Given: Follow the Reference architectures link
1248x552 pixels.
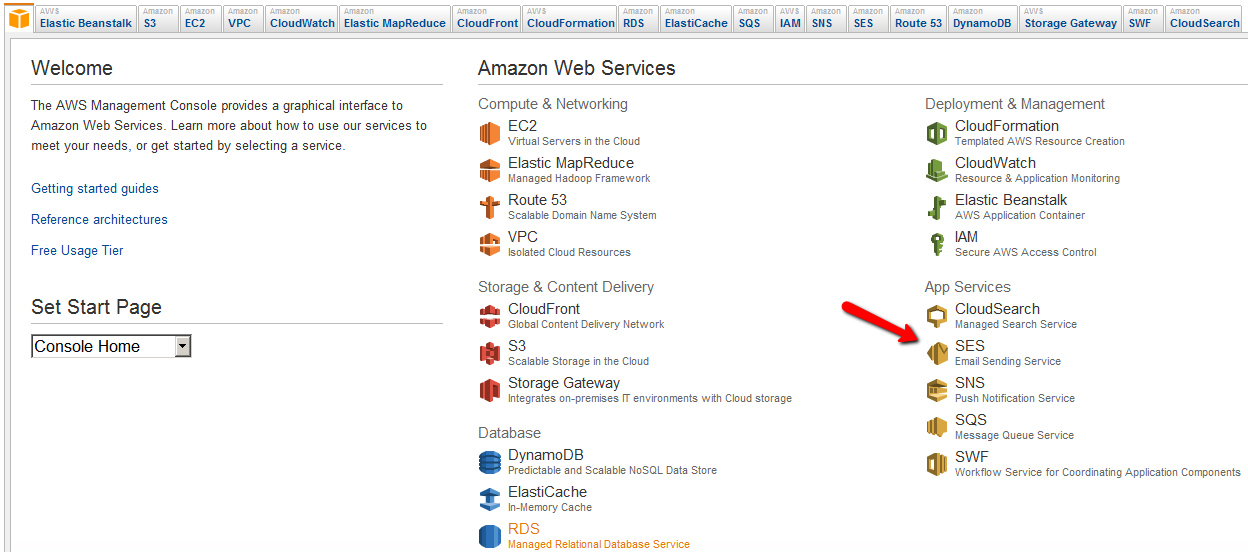Looking at the screenshot, I should coord(99,220).
